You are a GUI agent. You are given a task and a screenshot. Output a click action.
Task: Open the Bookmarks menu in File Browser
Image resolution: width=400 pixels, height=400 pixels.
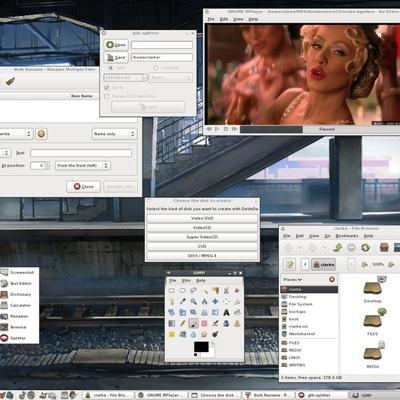pos(347,236)
